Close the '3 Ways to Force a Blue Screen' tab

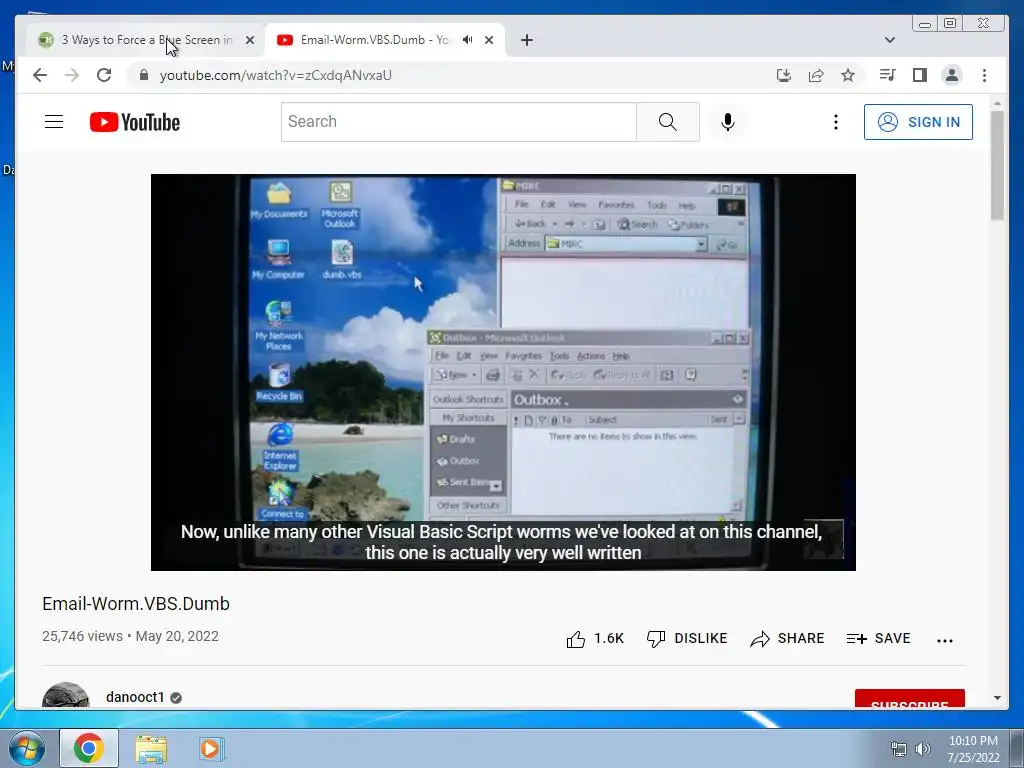coord(249,40)
